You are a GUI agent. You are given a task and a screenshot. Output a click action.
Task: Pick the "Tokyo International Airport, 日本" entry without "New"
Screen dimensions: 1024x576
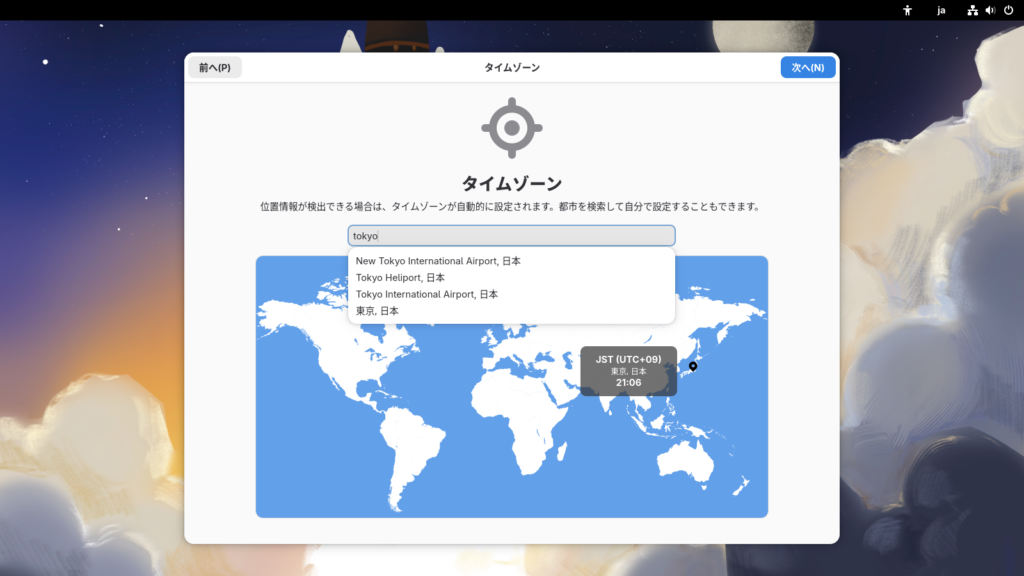click(x=427, y=295)
